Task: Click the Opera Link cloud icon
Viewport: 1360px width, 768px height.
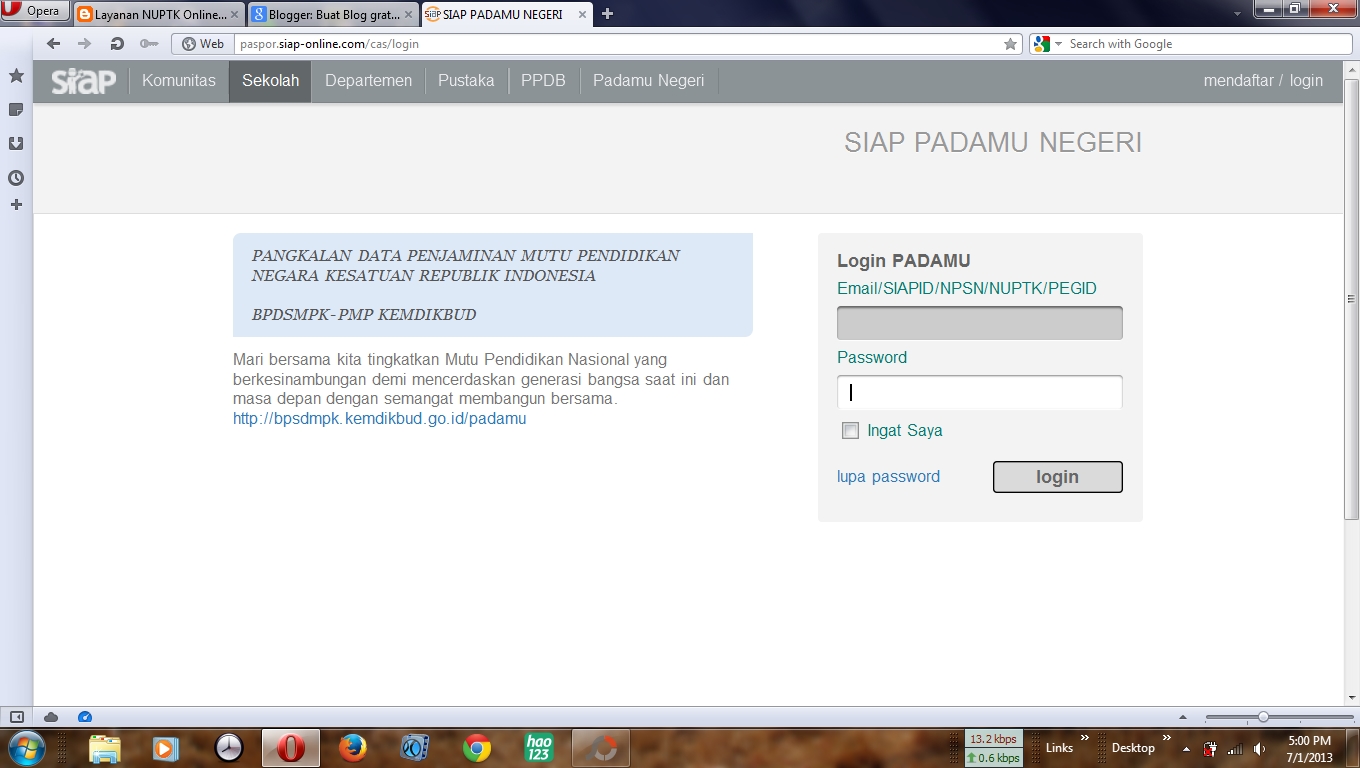Action: pos(51,717)
